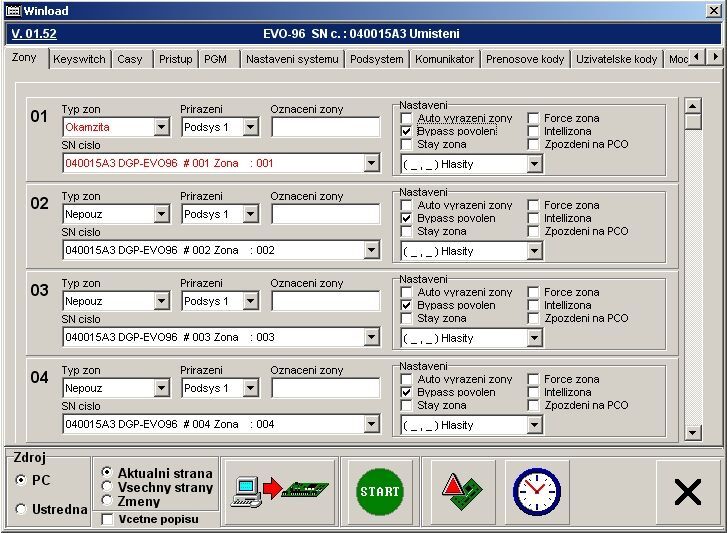Open the Komunikator tab
Viewport: 727px width, 533px height.
(x=444, y=59)
